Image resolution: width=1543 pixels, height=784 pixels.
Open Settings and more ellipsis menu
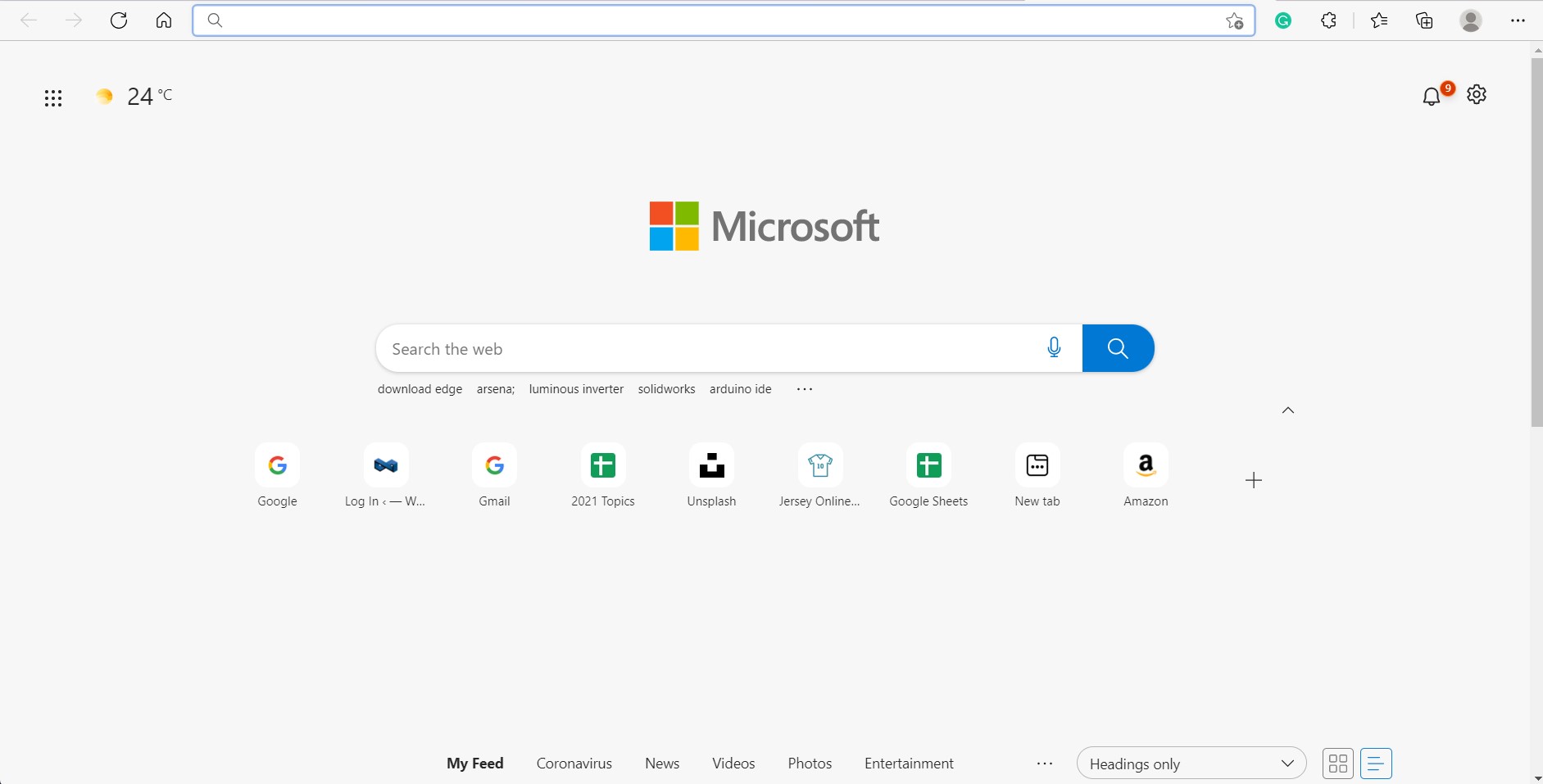(1518, 21)
